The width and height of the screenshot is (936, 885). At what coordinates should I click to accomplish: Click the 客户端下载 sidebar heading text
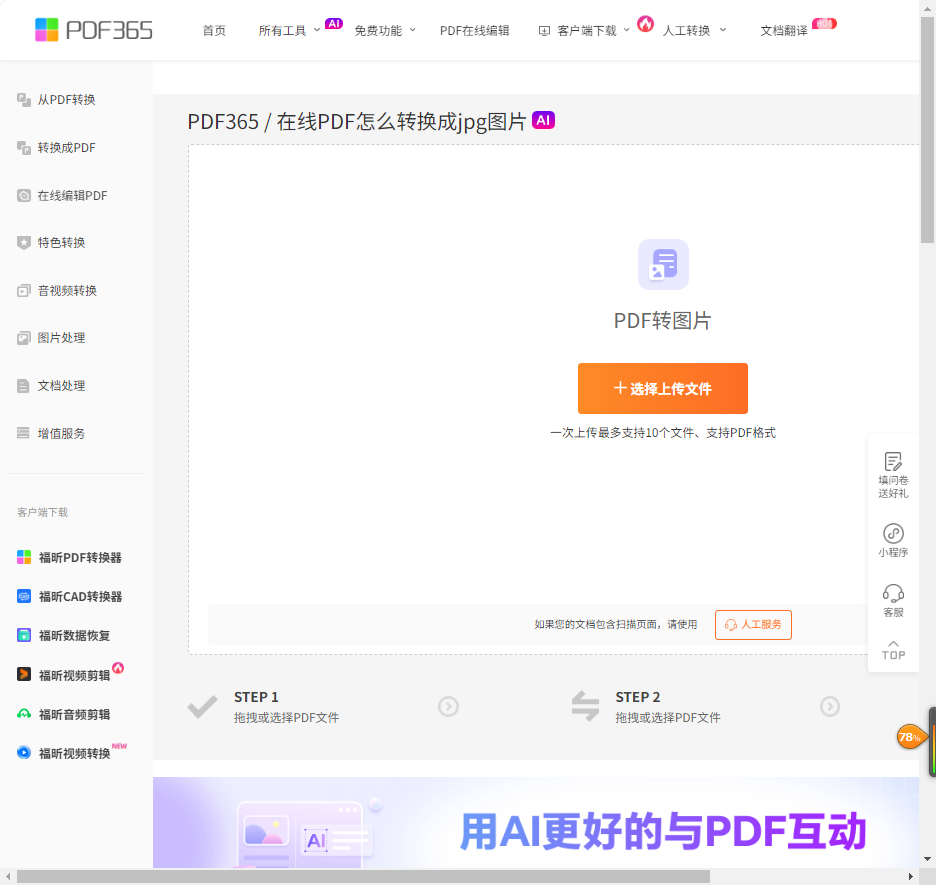(x=42, y=513)
